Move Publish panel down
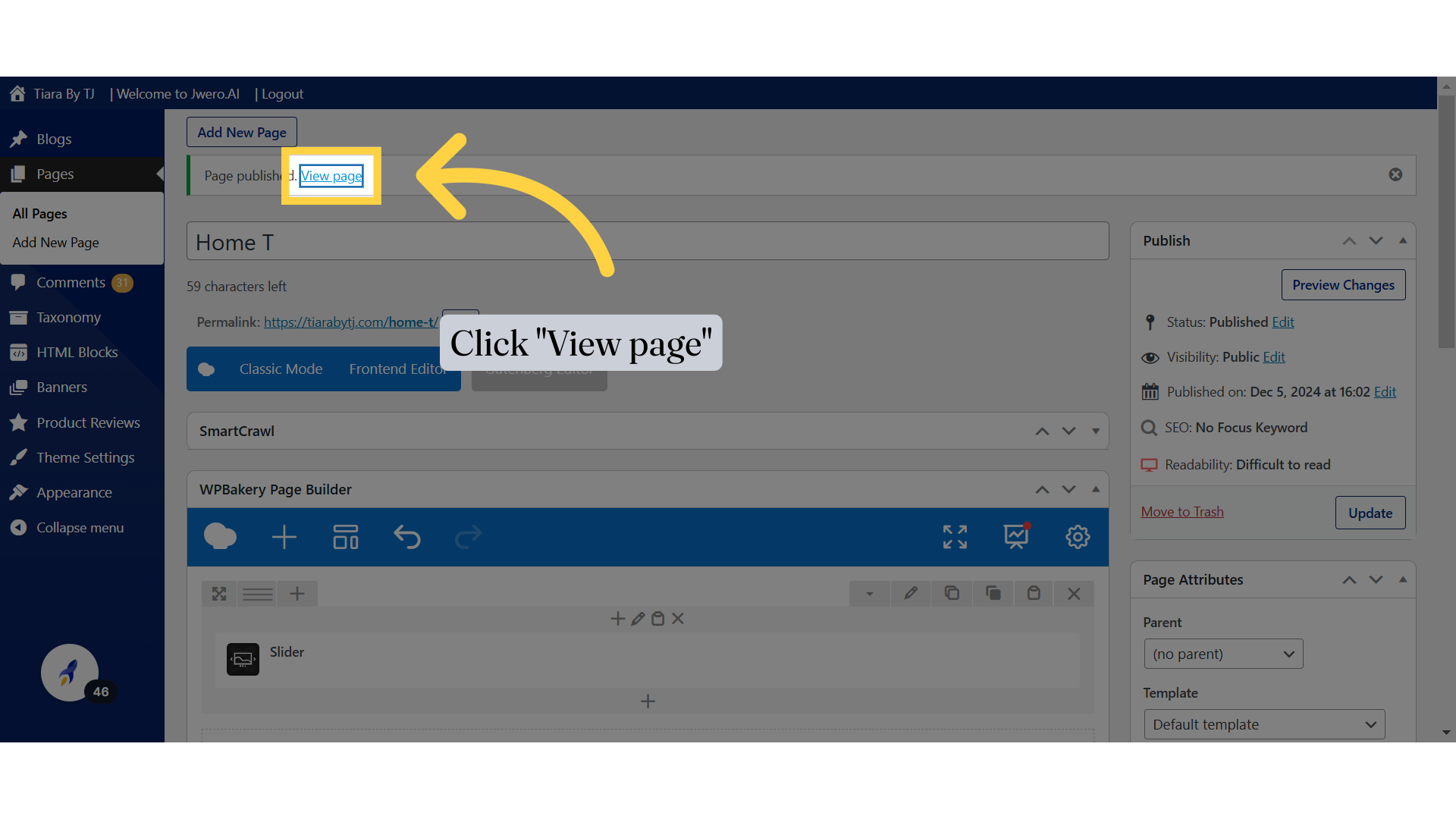Viewport: 1456px width, 819px height. click(x=1376, y=240)
